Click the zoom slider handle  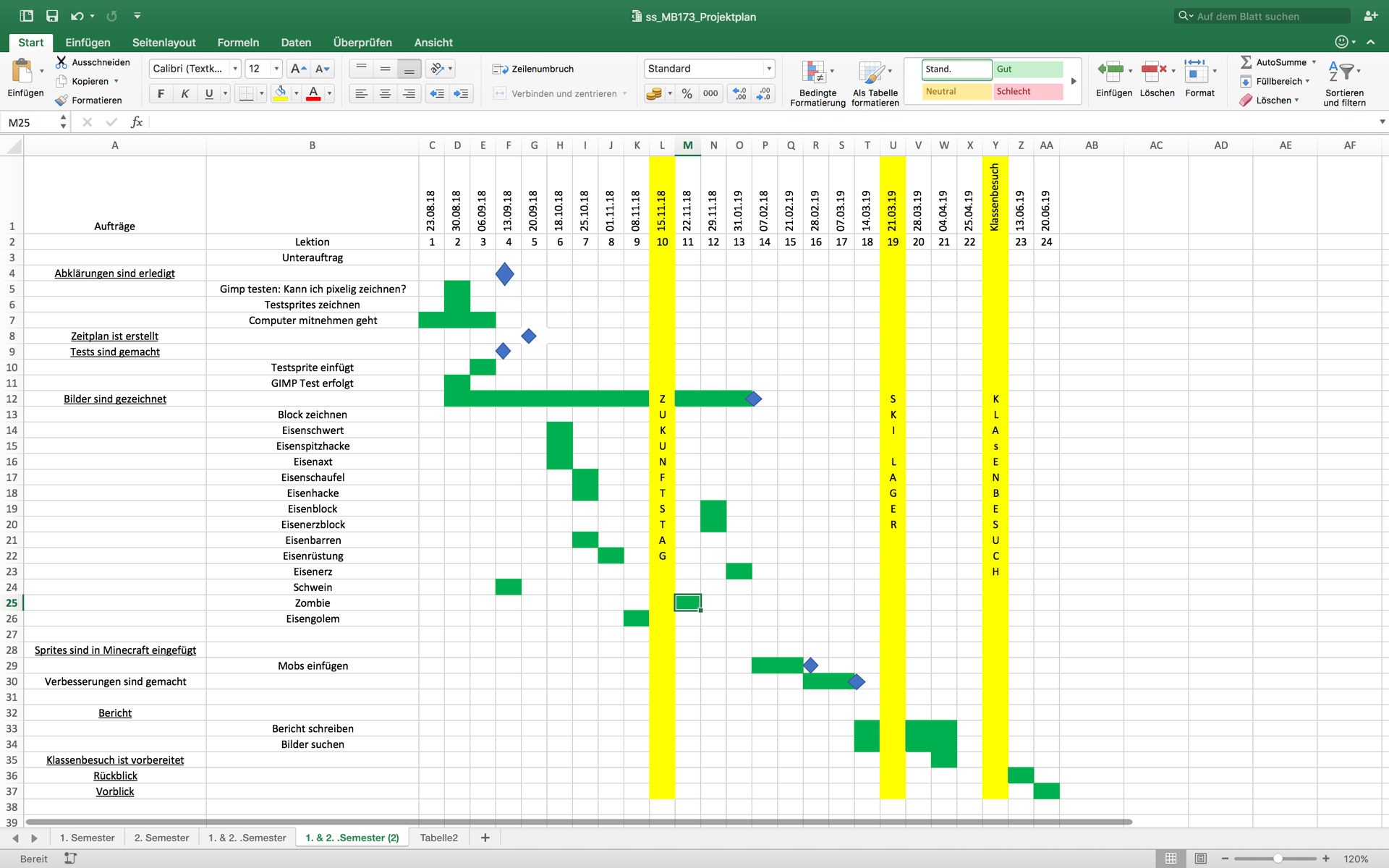(1278, 859)
